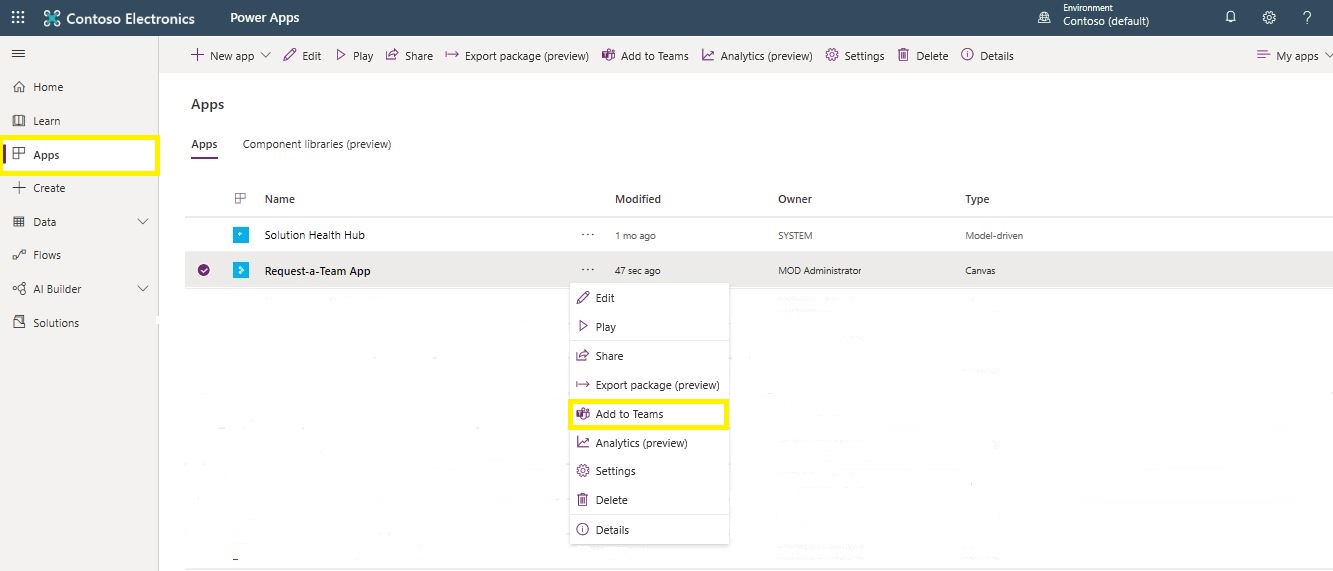Image resolution: width=1333 pixels, height=571 pixels.
Task: Click Export package in the top toolbar
Action: (517, 56)
